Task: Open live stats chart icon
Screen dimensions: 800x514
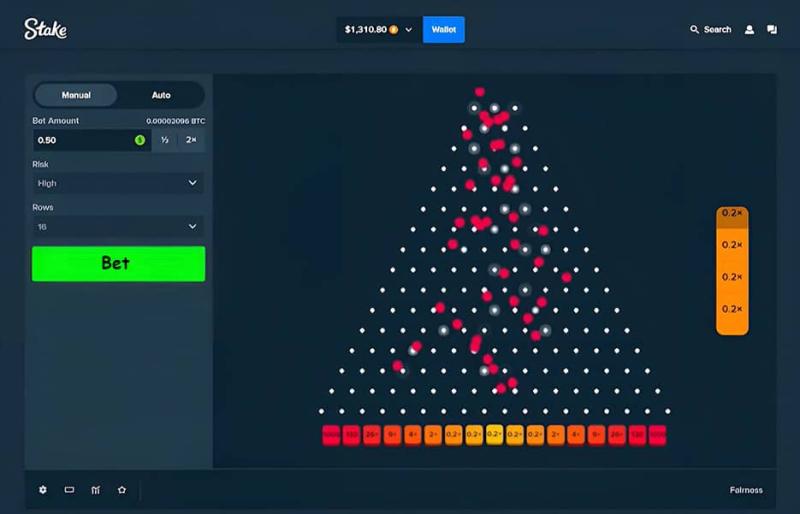Action: (95, 490)
